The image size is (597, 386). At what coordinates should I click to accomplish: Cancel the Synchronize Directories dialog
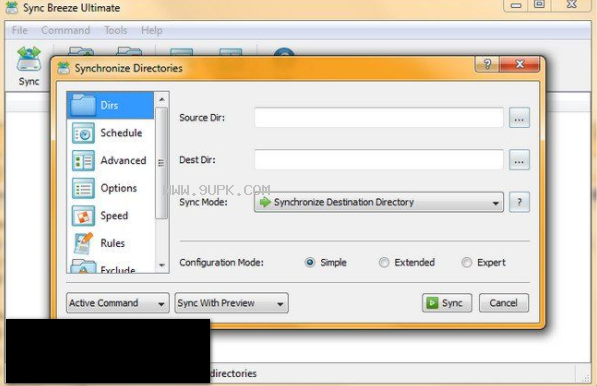point(504,303)
